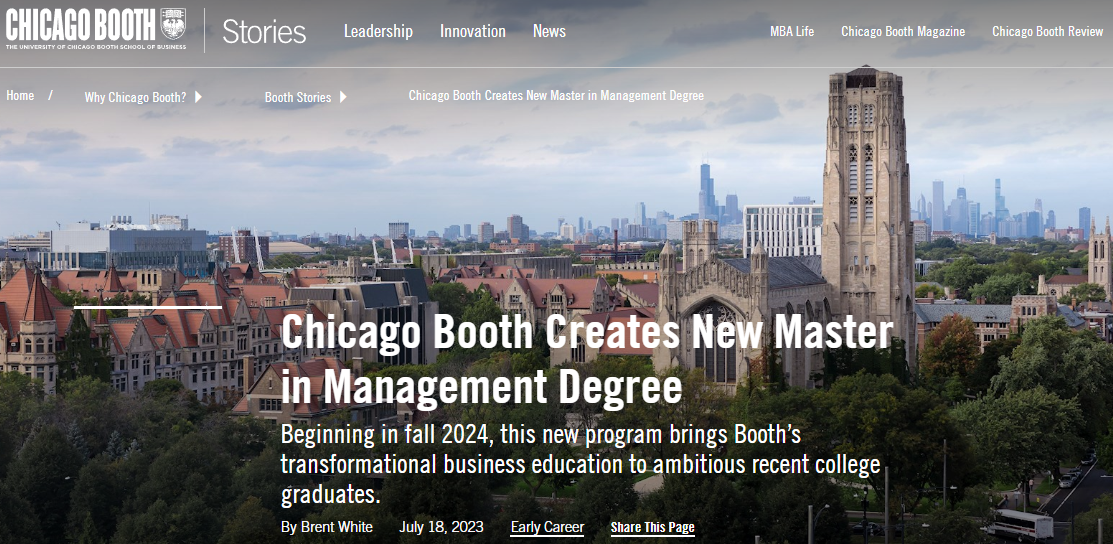This screenshot has width=1113, height=544.
Task: Go to MBA Life
Action: click(x=792, y=31)
